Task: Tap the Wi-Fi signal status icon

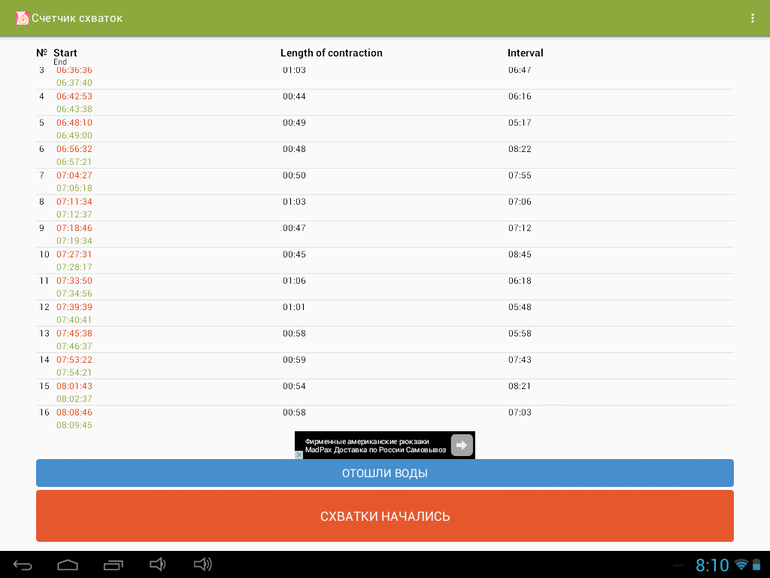Action: 741,565
